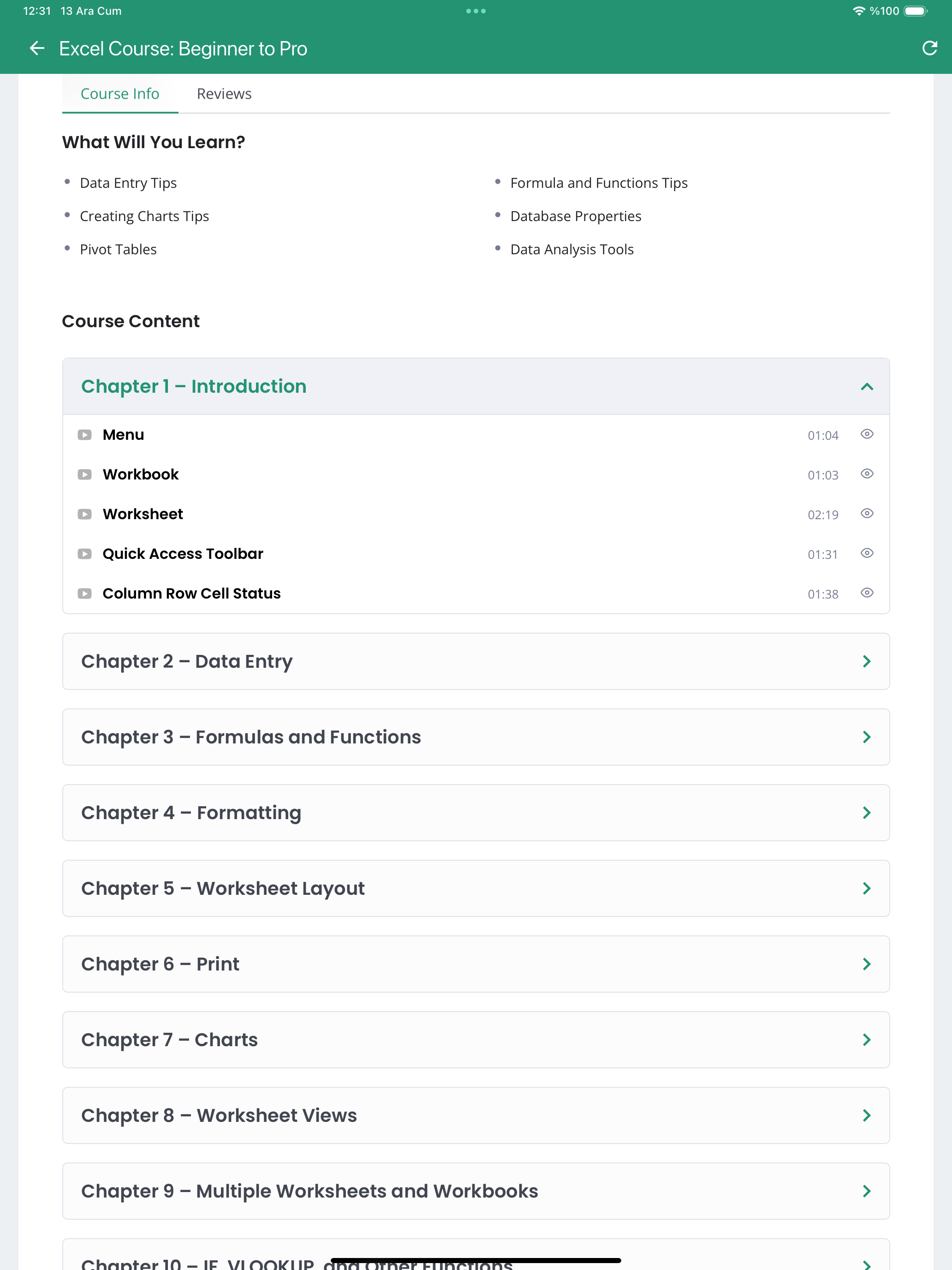Play the Worksheet lesson video icon
This screenshot has width=952, height=1270.
(x=84, y=514)
